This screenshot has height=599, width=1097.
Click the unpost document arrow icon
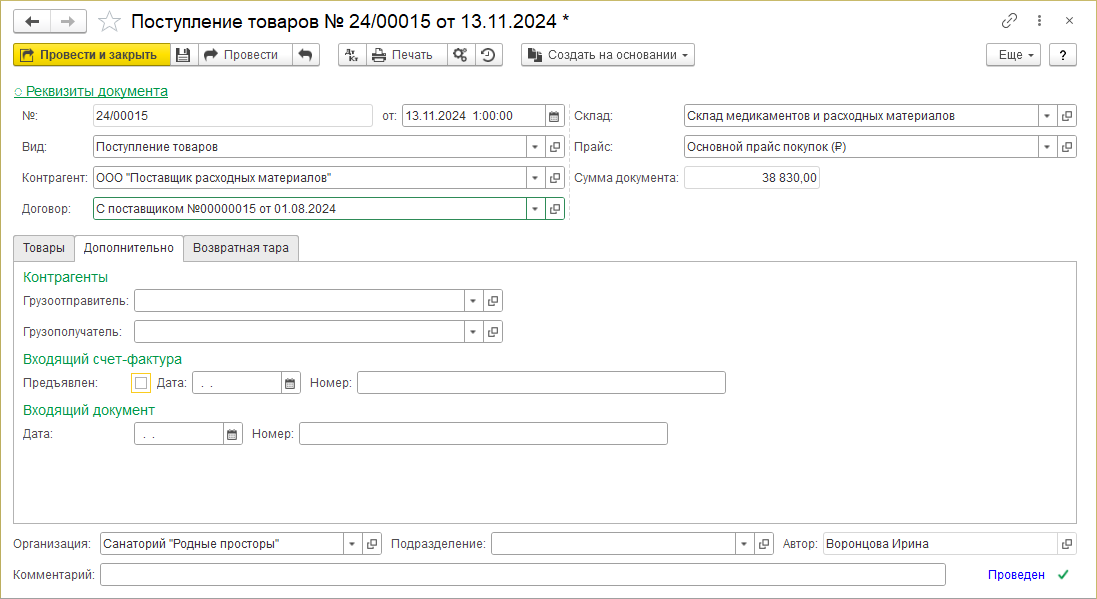(x=306, y=55)
